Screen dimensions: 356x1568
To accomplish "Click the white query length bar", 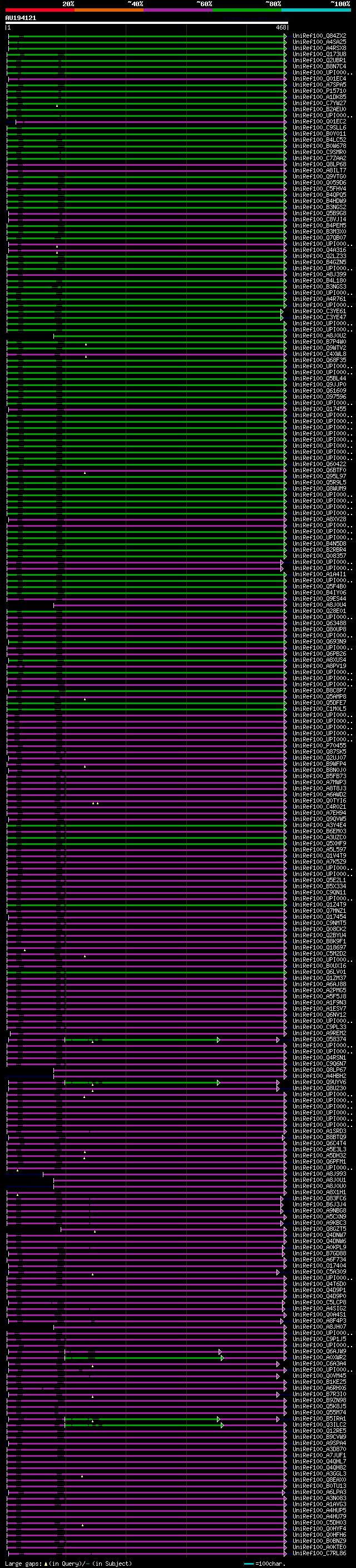I will (147, 22).
